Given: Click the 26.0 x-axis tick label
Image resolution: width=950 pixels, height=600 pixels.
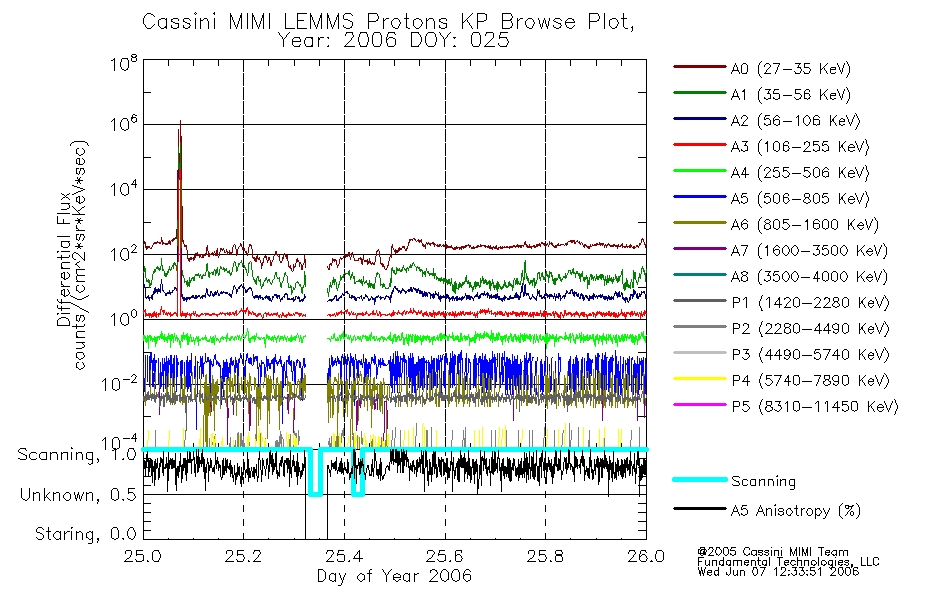Looking at the screenshot, I should tap(646, 556).
